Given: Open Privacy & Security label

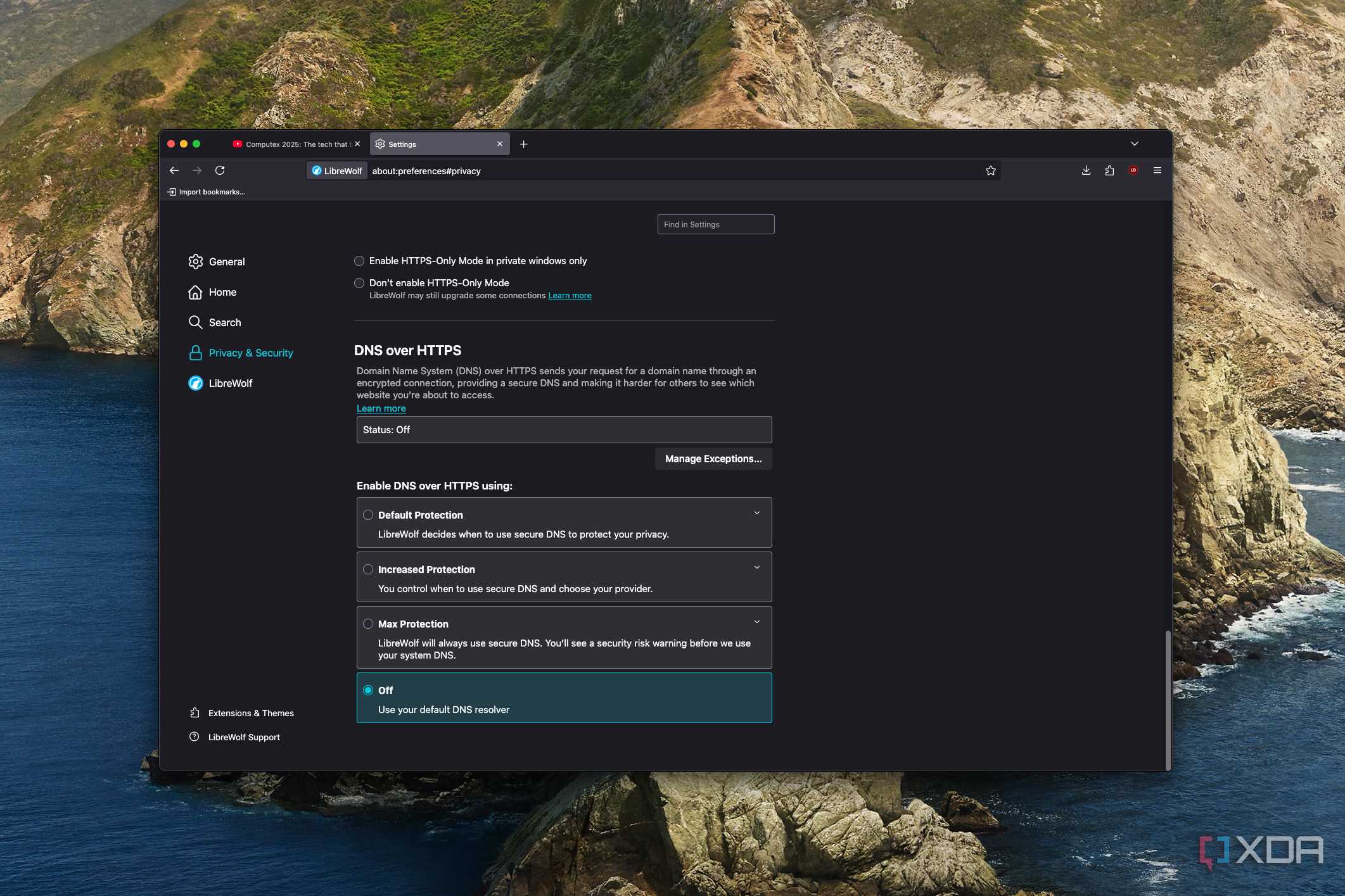Looking at the screenshot, I should [x=251, y=353].
